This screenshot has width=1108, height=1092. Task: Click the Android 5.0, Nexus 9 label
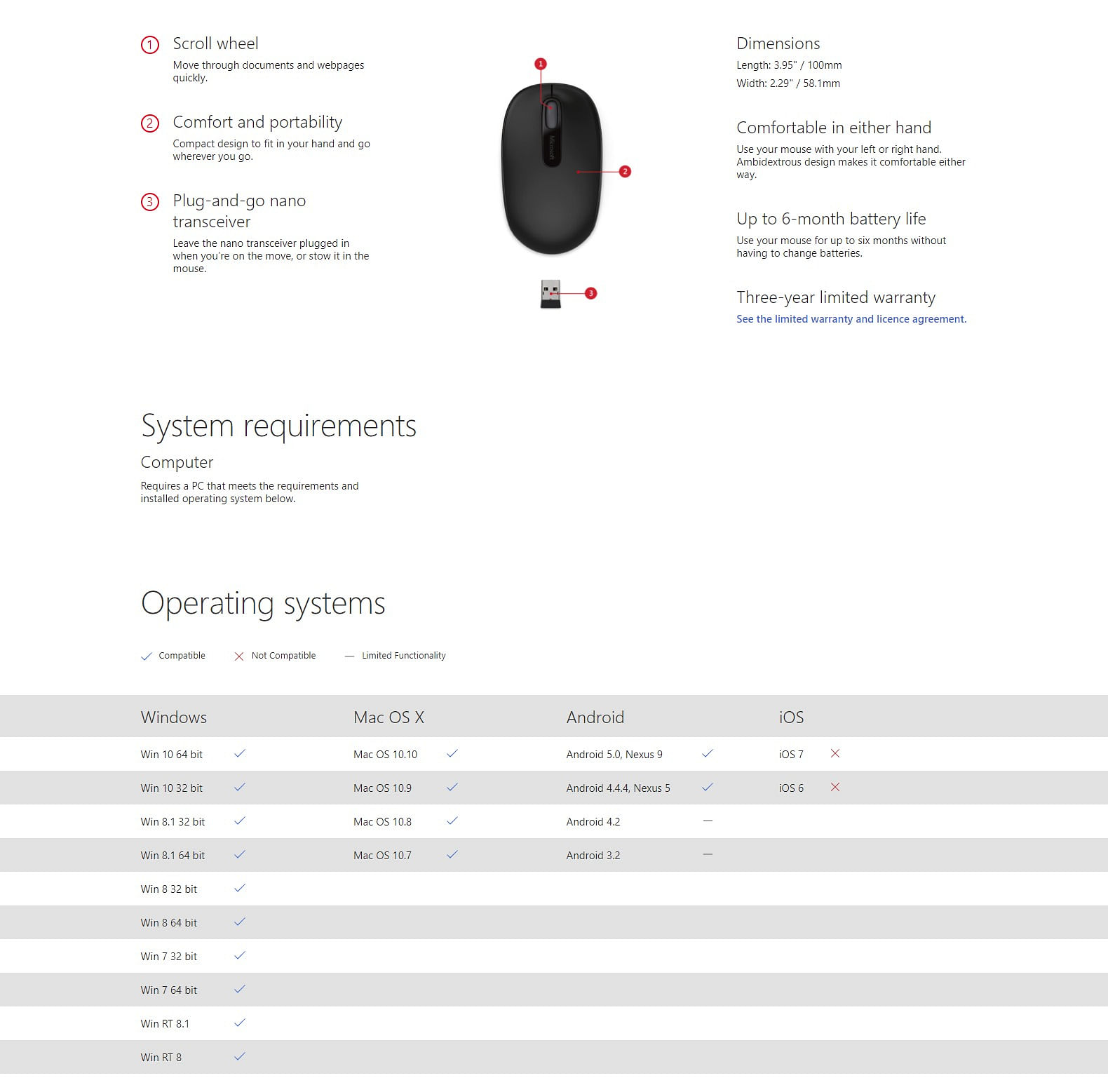click(614, 755)
